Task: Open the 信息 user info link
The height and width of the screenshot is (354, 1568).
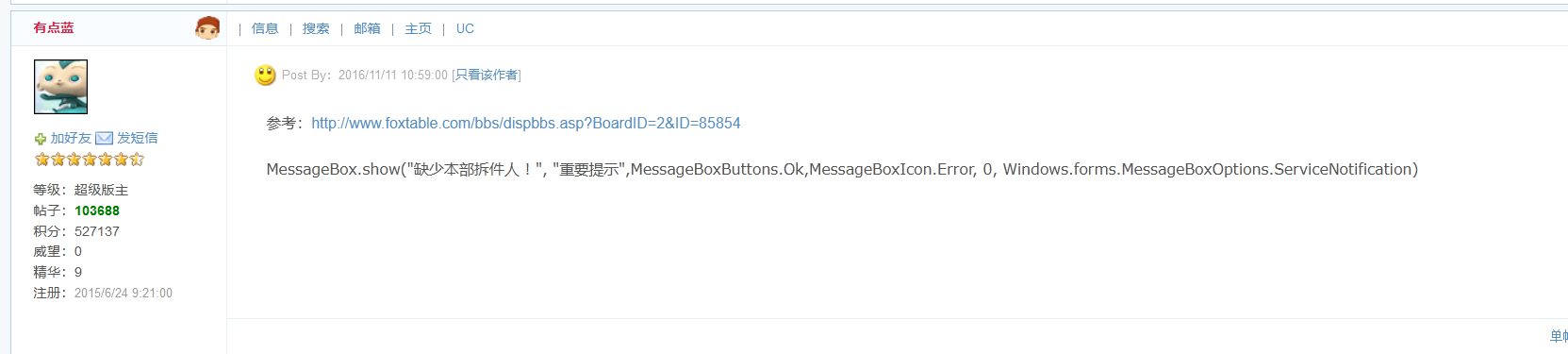Action: 265,28
